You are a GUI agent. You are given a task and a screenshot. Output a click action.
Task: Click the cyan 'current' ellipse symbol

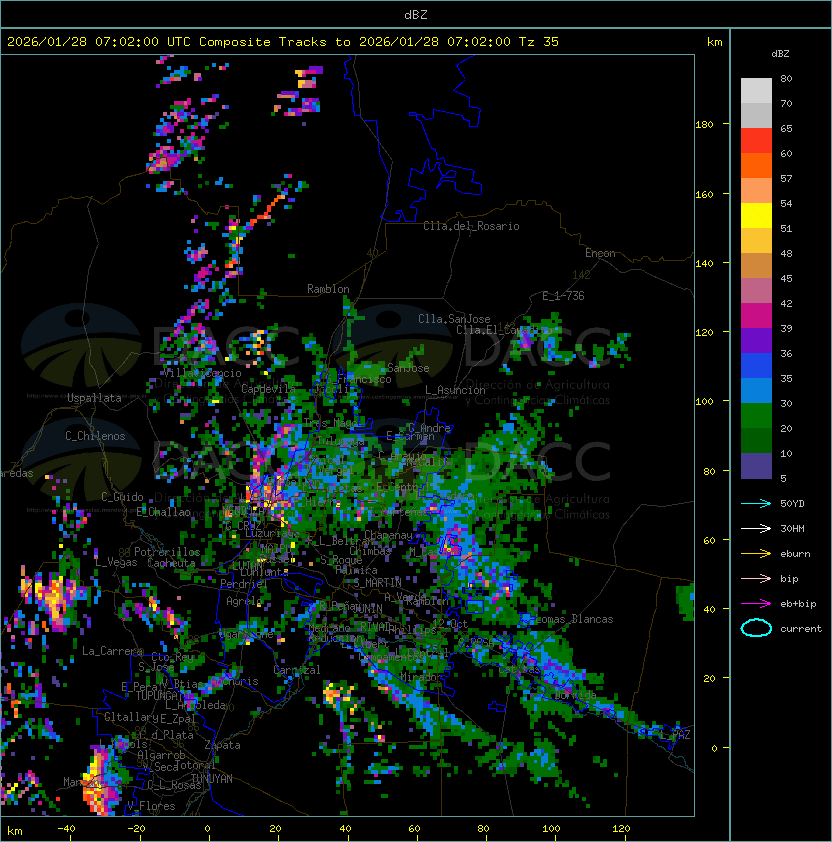[x=756, y=628]
